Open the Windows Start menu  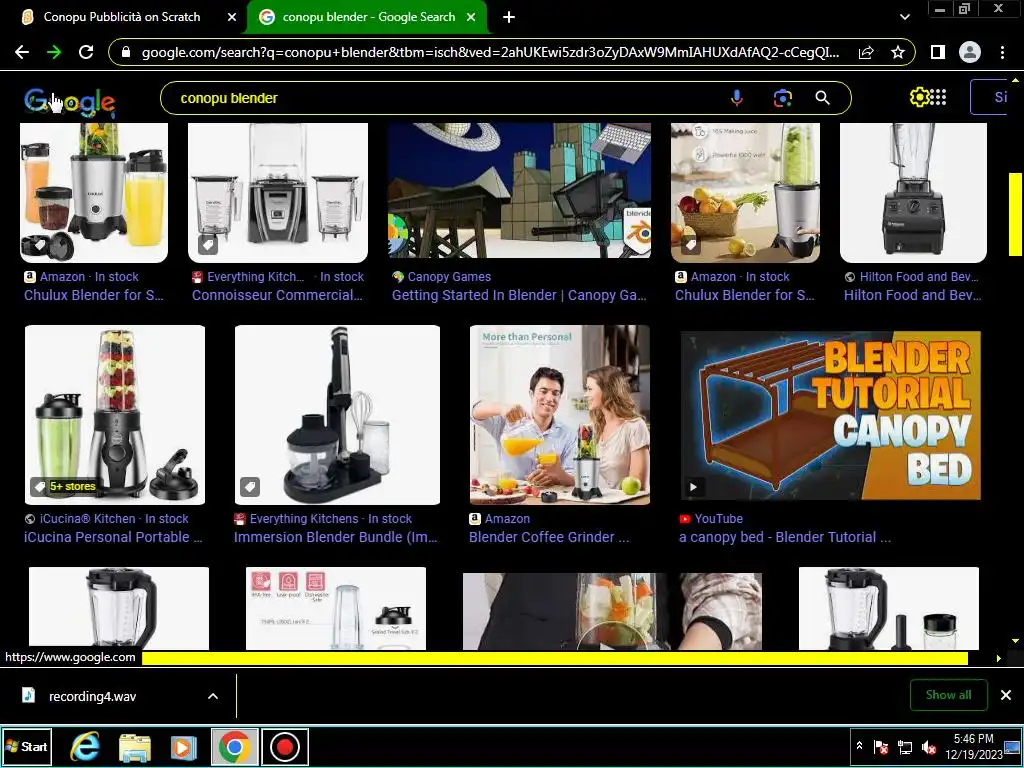(x=27, y=746)
